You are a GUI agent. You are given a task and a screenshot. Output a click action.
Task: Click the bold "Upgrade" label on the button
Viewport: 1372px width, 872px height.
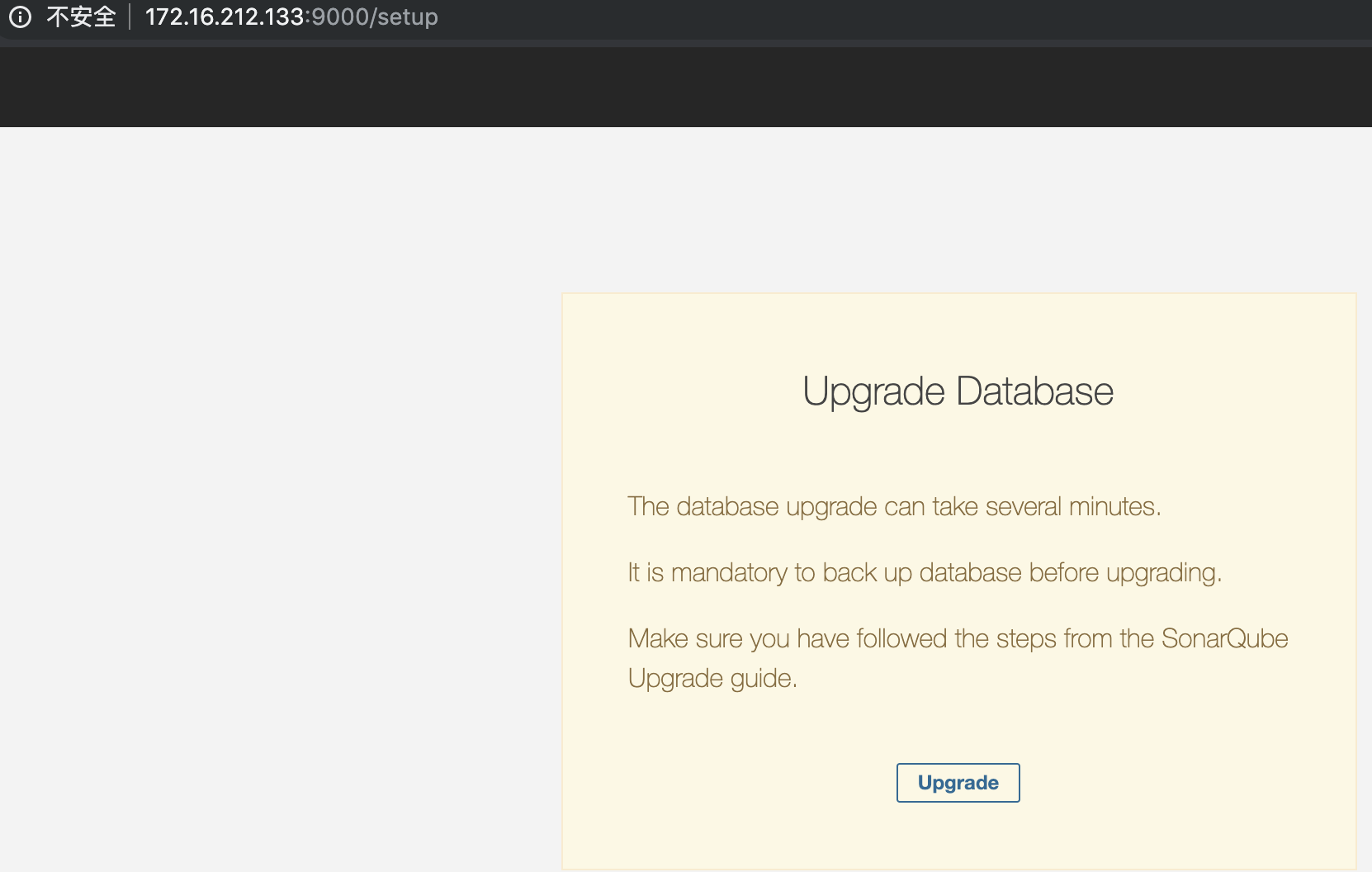(958, 782)
